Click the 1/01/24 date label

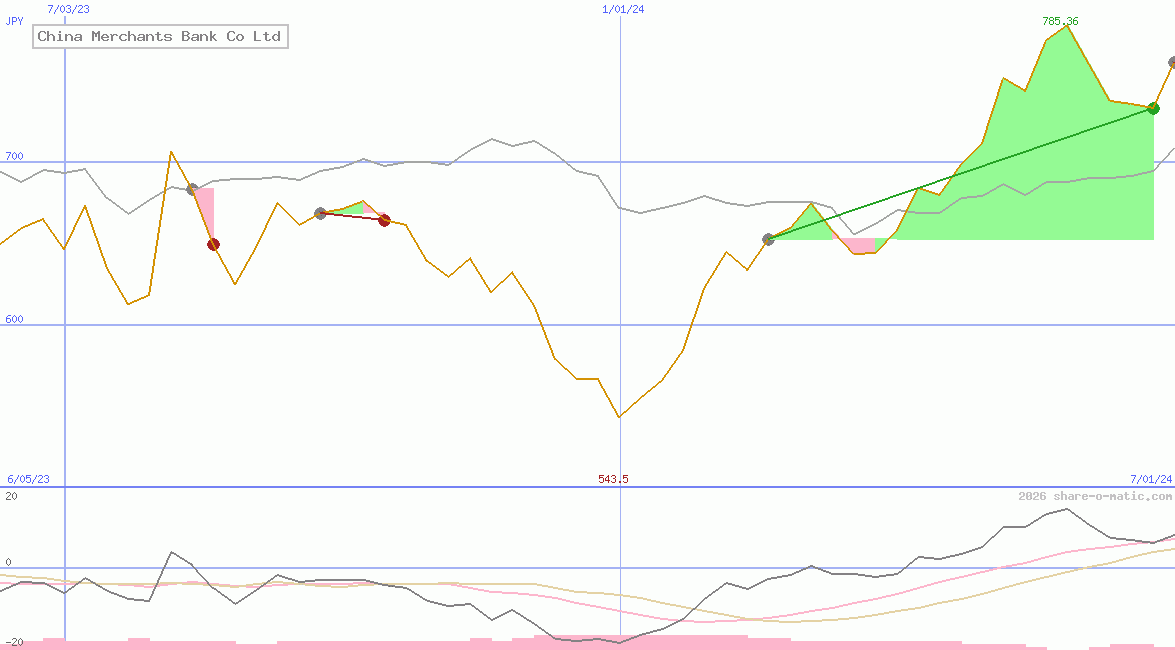pos(623,9)
